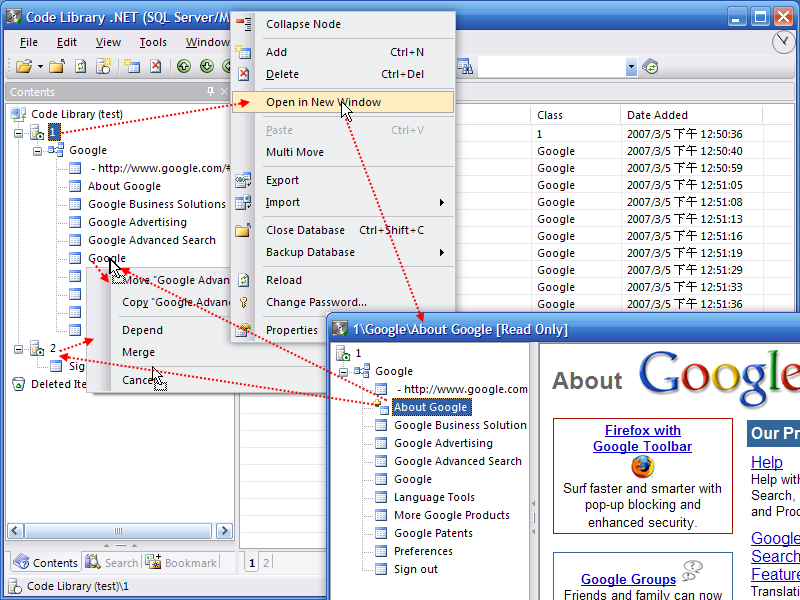Close the Contents panel with its X
Image resolution: width=800 pixels, height=600 pixels.
pos(224,91)
